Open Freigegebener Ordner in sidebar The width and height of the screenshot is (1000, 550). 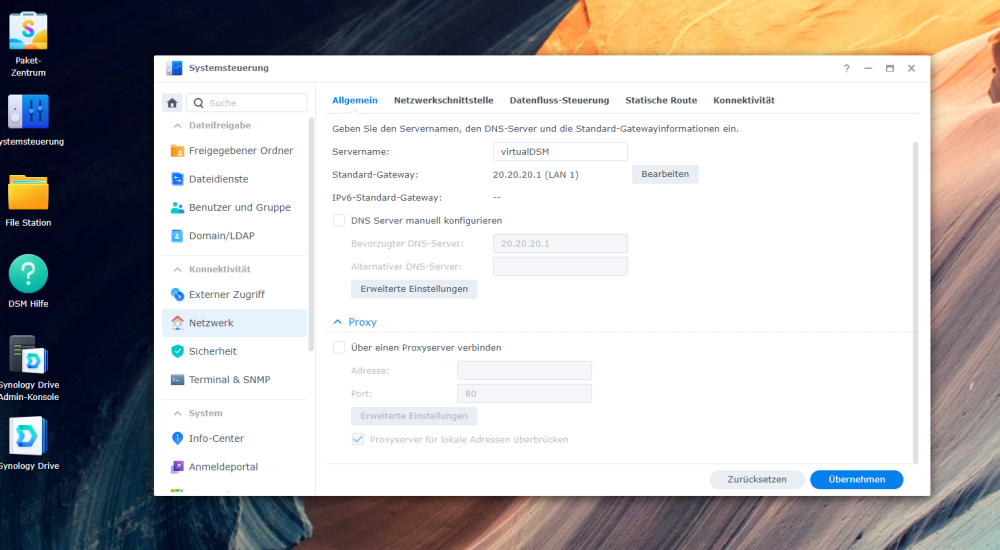(235, 151)
